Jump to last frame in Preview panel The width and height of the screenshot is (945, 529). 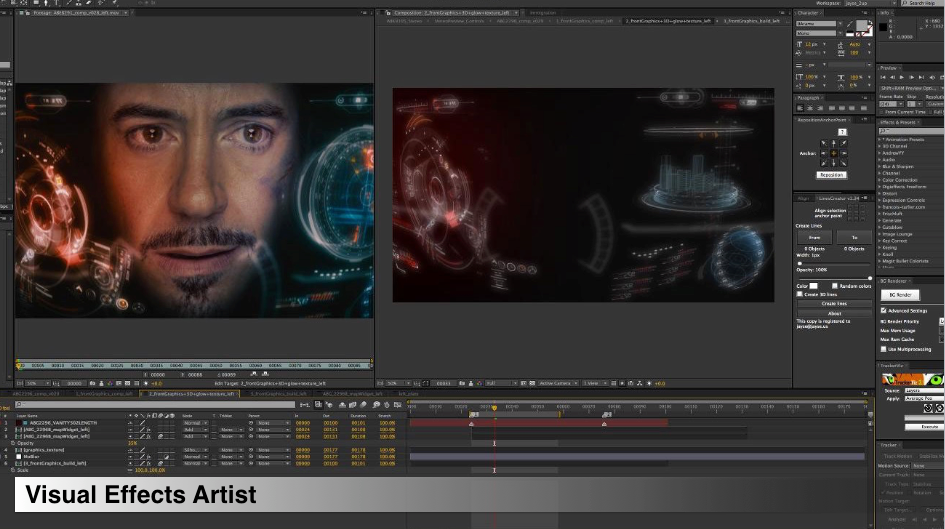pos(921,77)
